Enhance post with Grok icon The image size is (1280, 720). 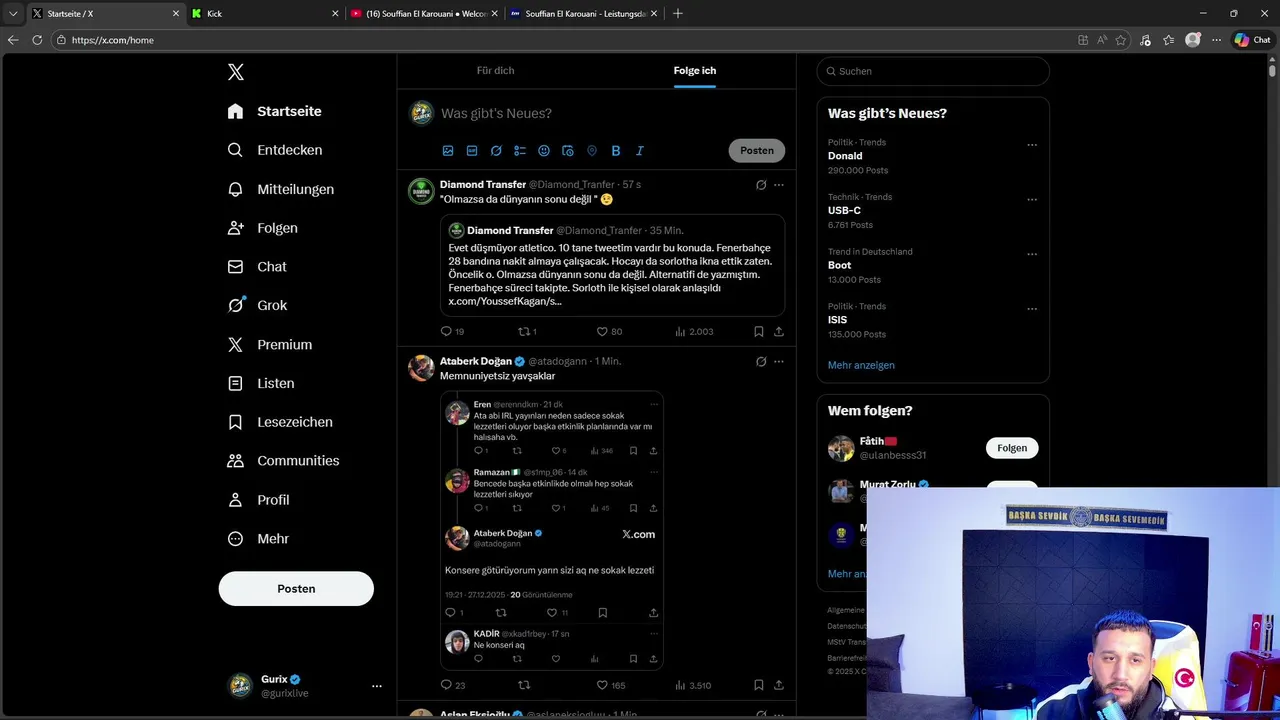coord(496,151)
